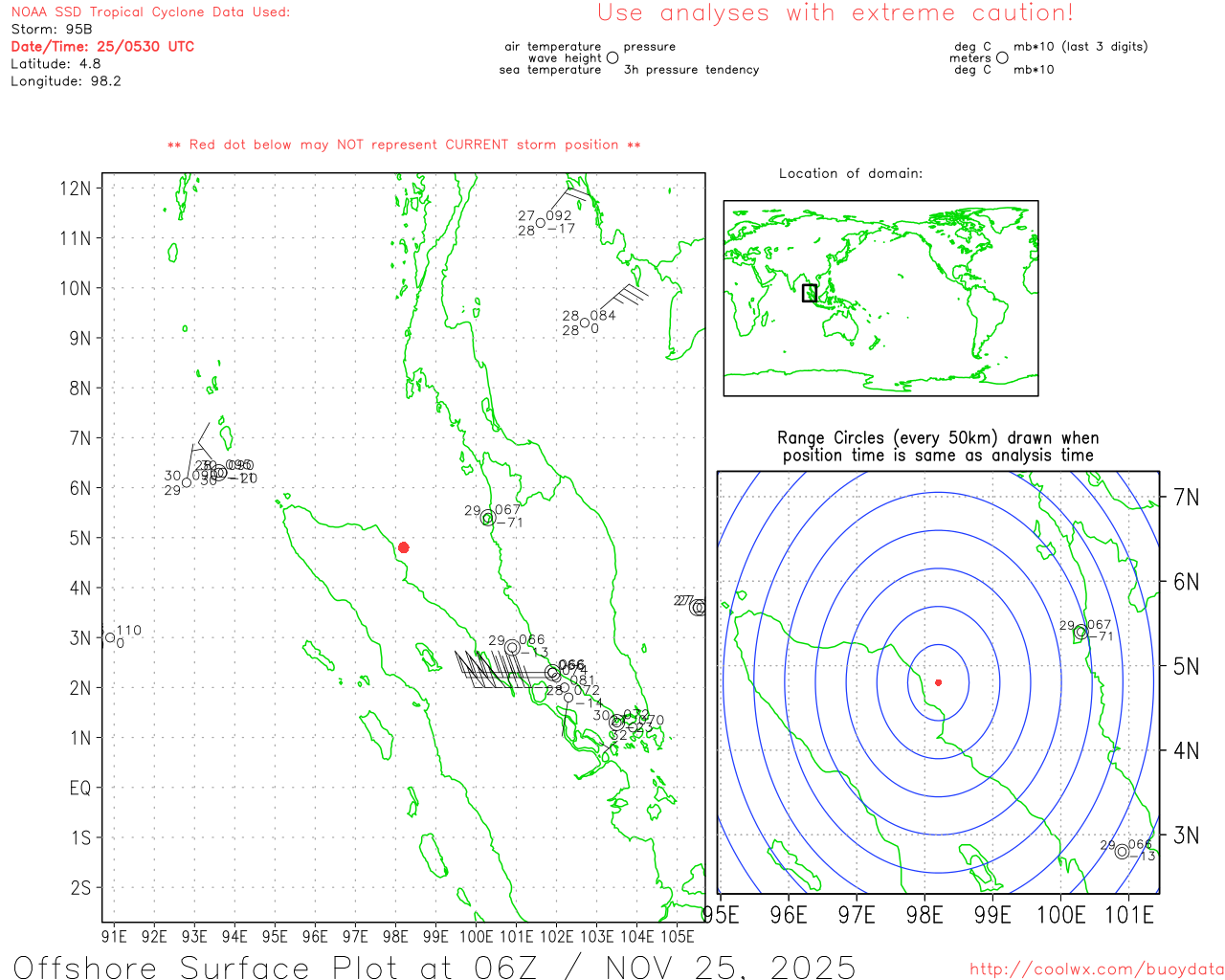This screenshot has width=1225, height=980.
Task: Open the coolwx.com buoydata link
Action: (1097, 969)
